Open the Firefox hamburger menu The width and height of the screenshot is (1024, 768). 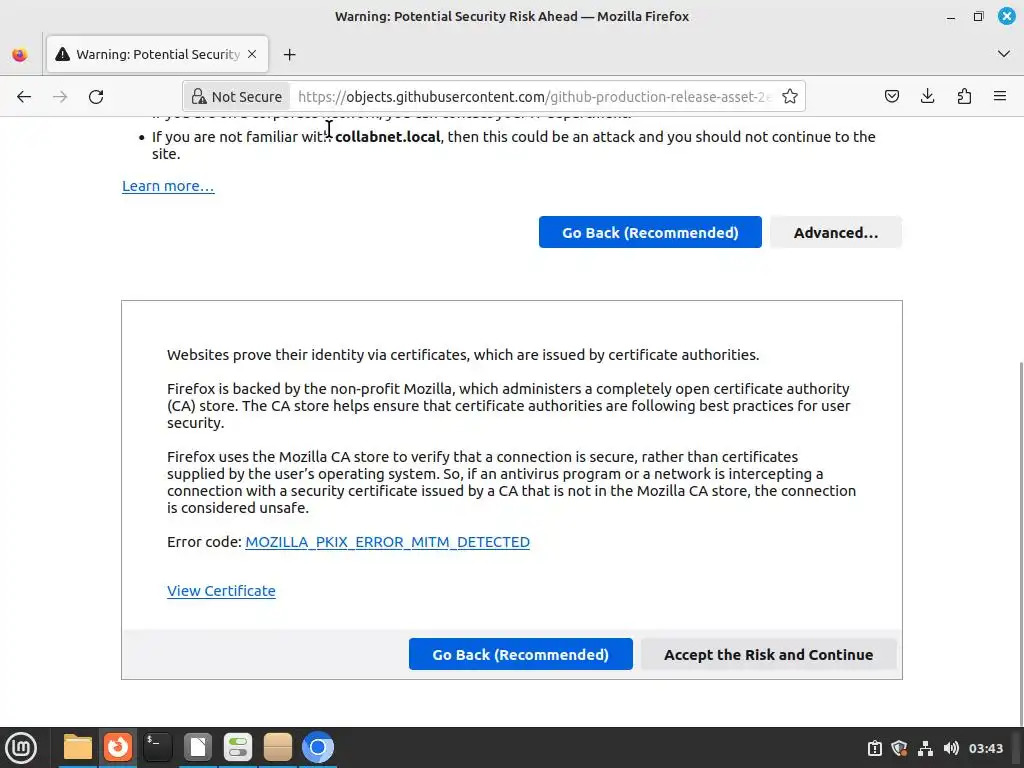999,97
